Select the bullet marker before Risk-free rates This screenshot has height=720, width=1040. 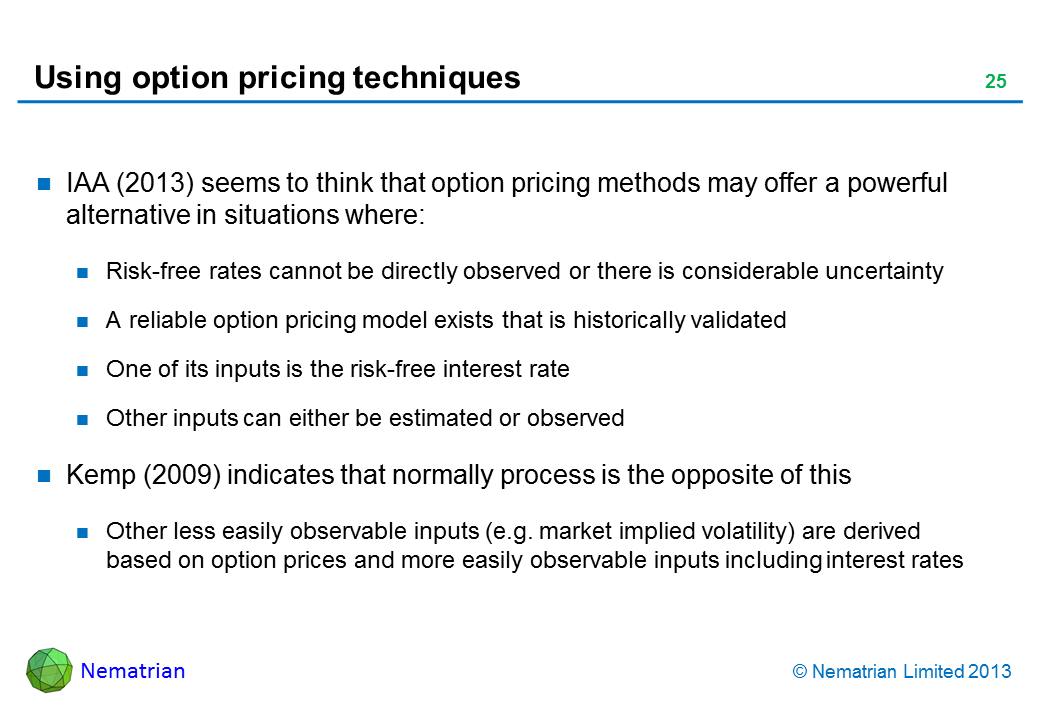[x=85, y=272]
